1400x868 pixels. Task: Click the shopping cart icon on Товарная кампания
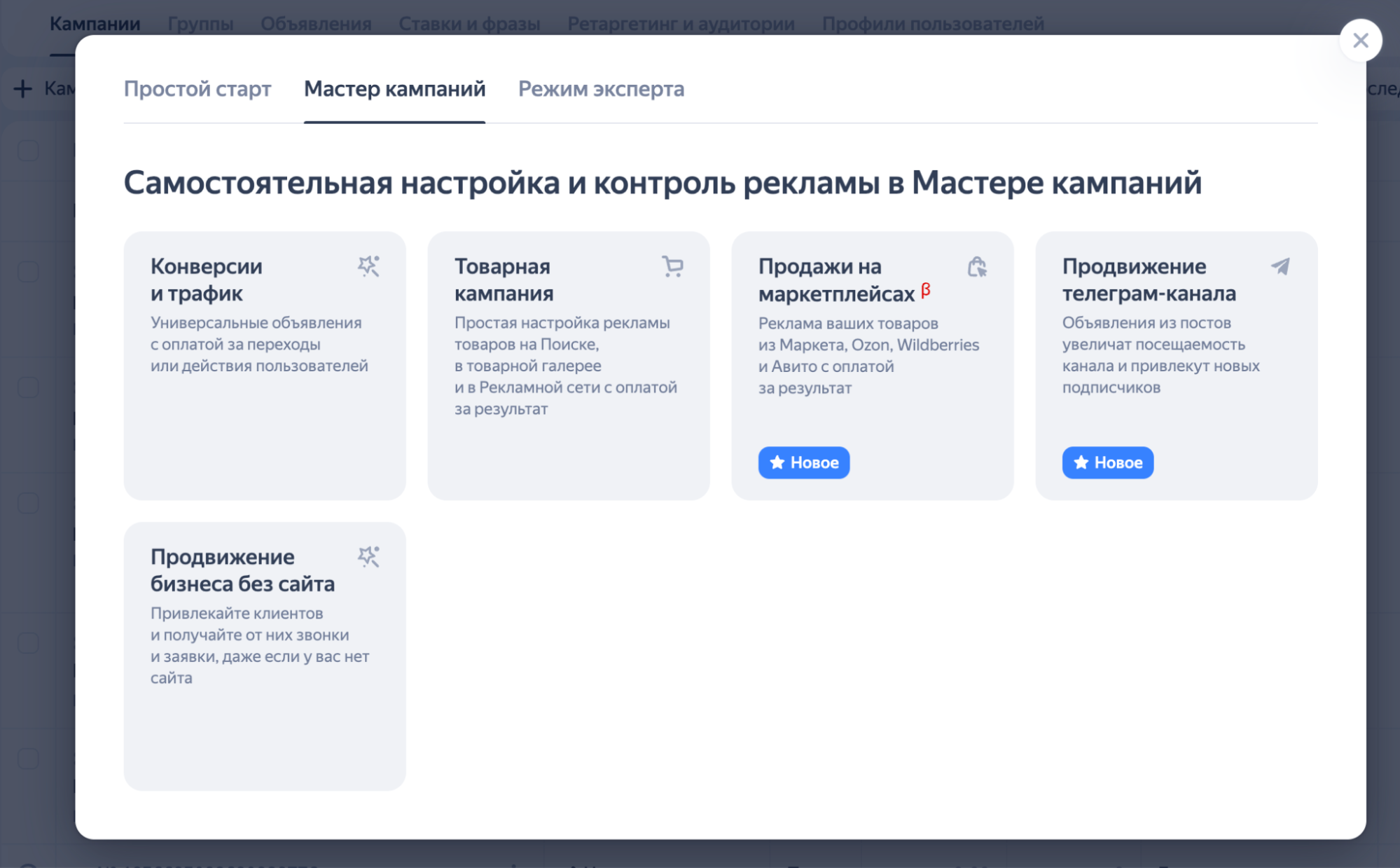tap(672, 266)
